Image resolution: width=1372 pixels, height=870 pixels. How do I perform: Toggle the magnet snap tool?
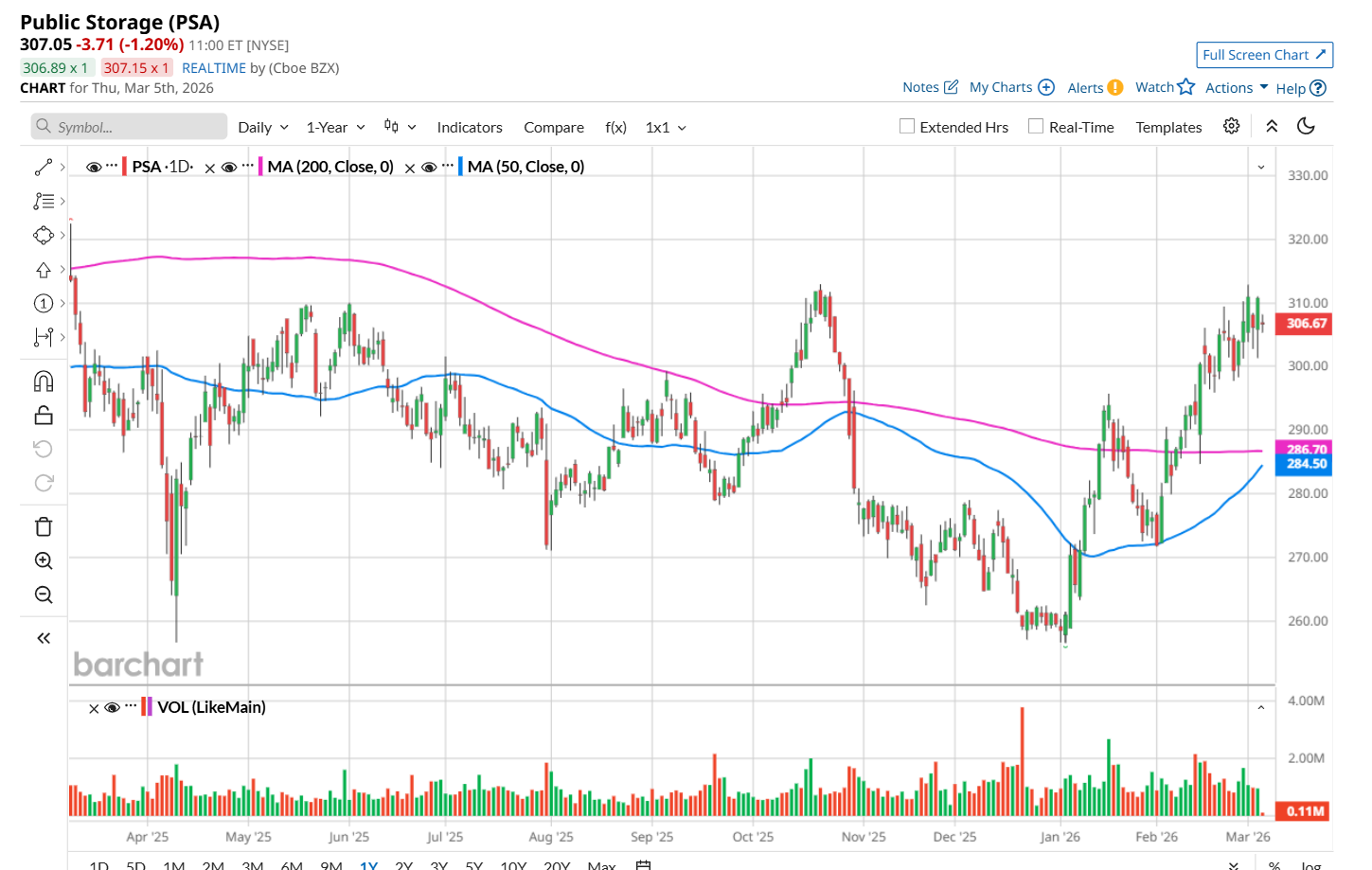click(44, 382)
